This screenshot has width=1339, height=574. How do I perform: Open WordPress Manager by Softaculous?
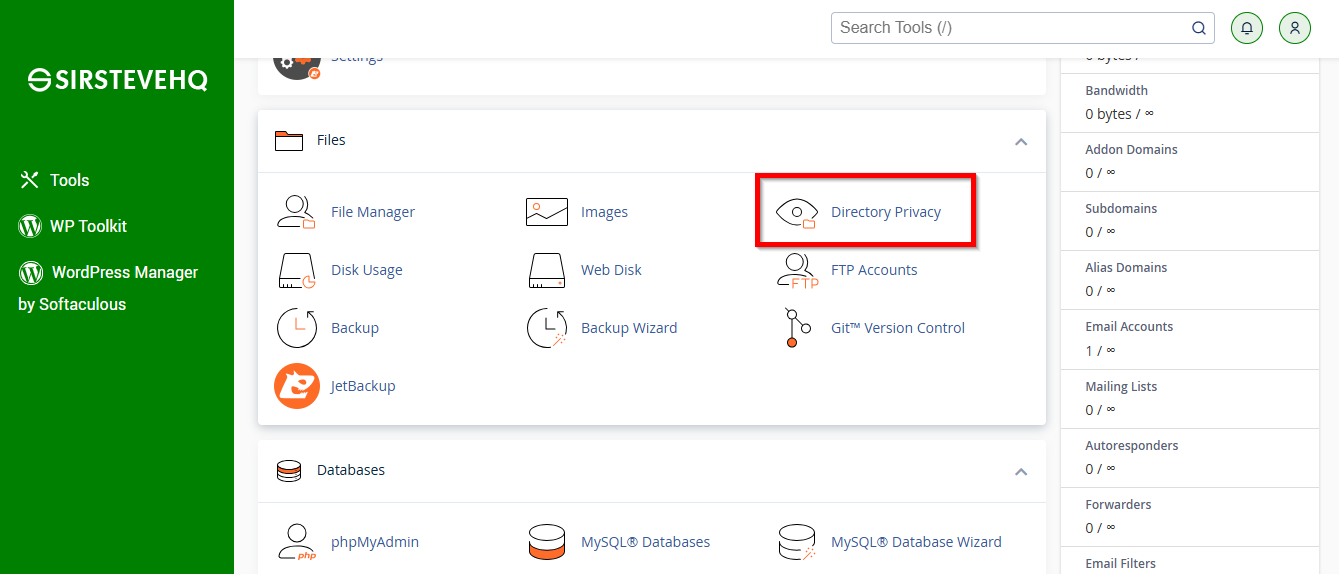pos(109,288)
